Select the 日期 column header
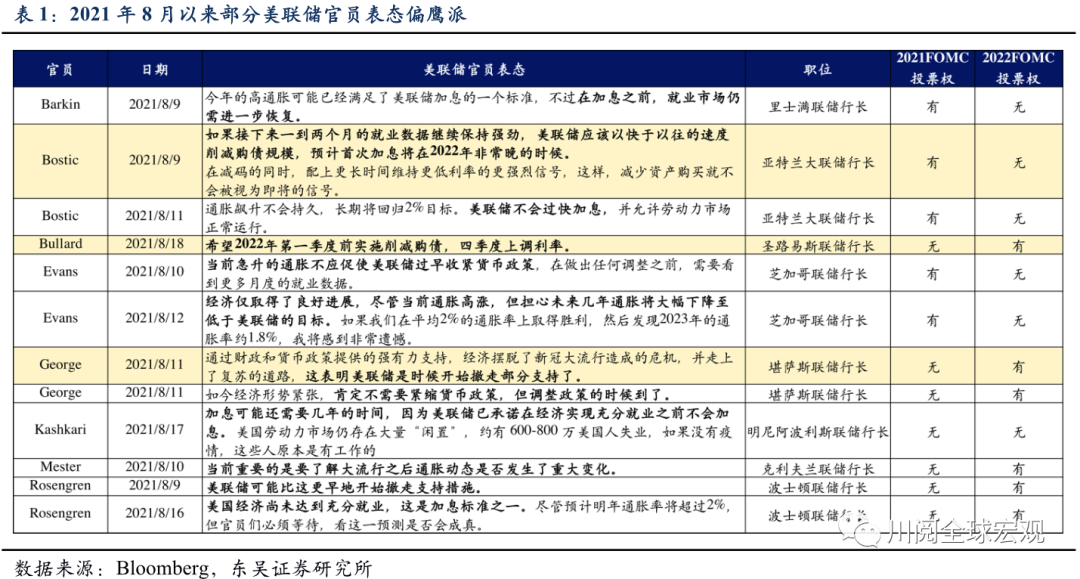 154,70
